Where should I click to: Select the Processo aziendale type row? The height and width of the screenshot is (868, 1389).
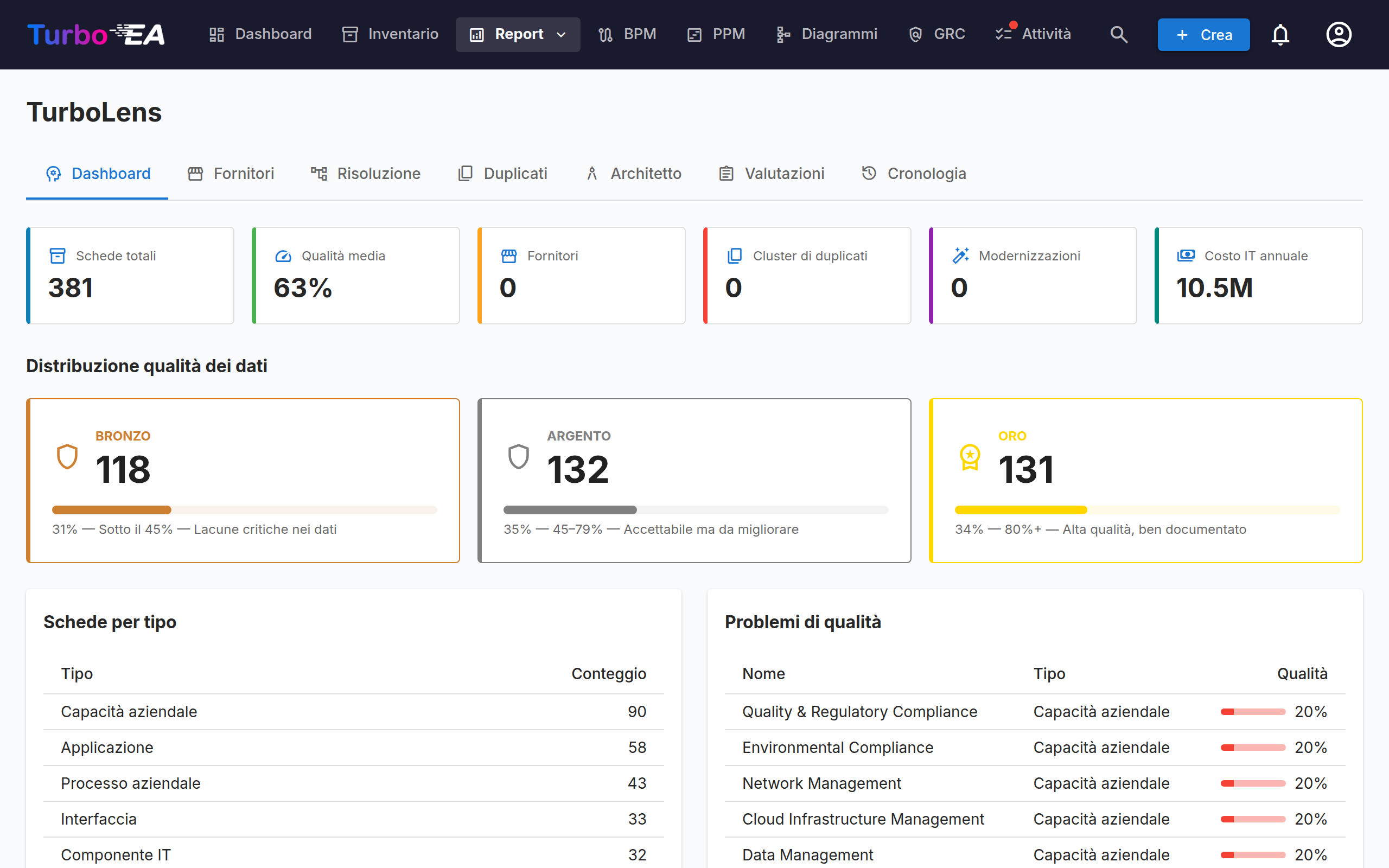click(354, 783)
